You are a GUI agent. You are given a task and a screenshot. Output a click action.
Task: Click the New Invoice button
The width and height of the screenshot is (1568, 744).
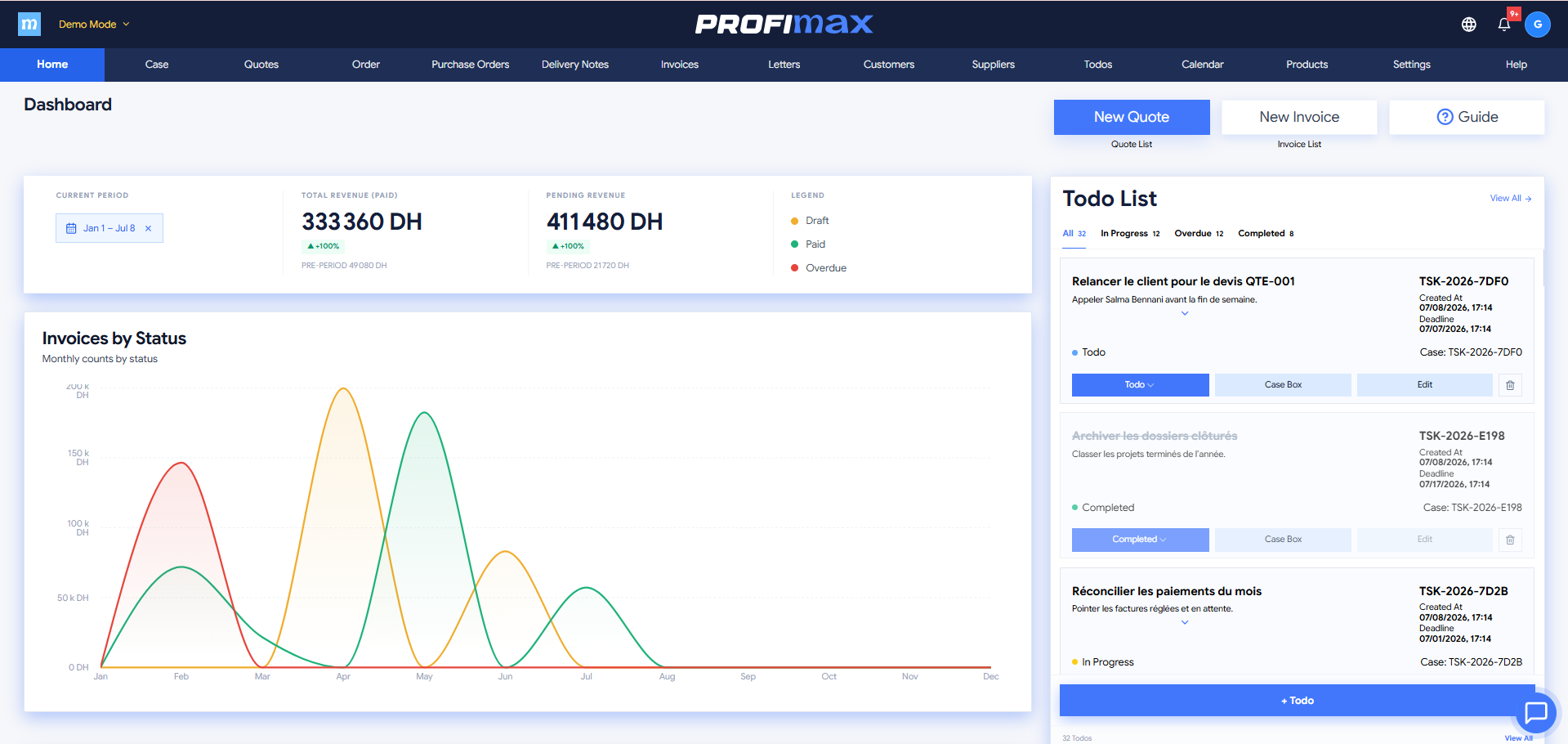[x=1299, y=117]
